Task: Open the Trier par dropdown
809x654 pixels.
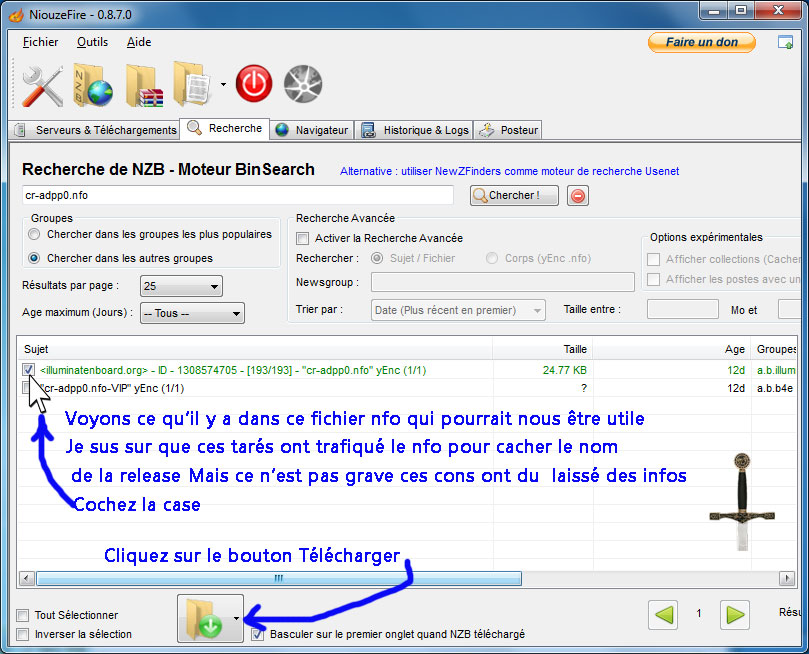Action: [458, 310]
